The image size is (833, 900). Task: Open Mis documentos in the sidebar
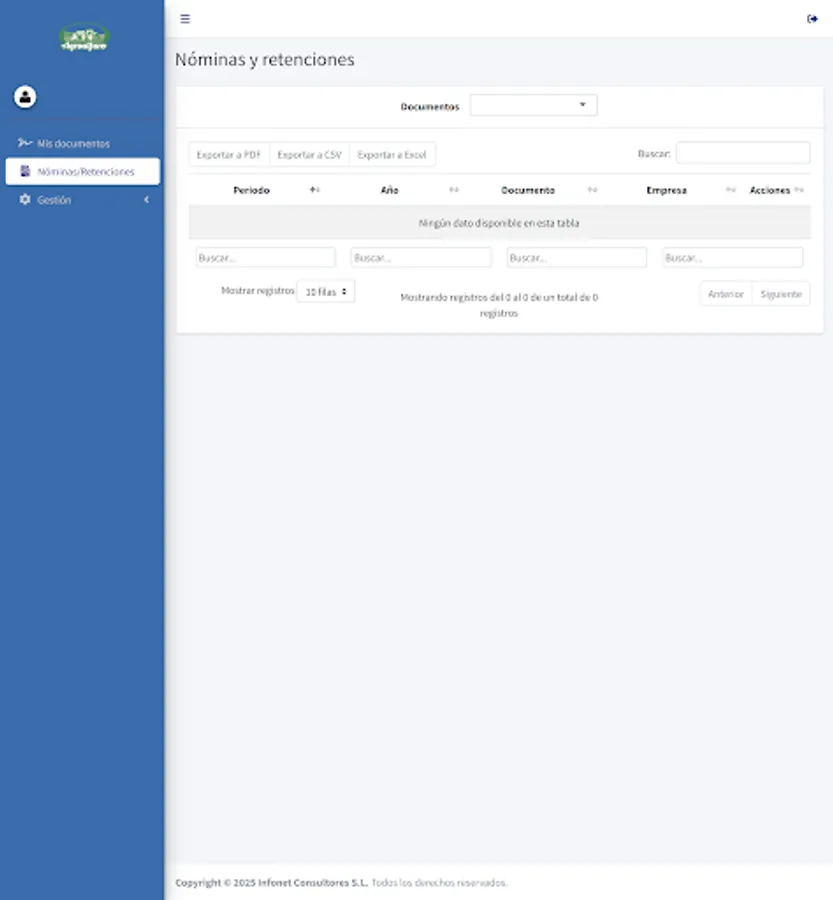(x=83, y=143)
